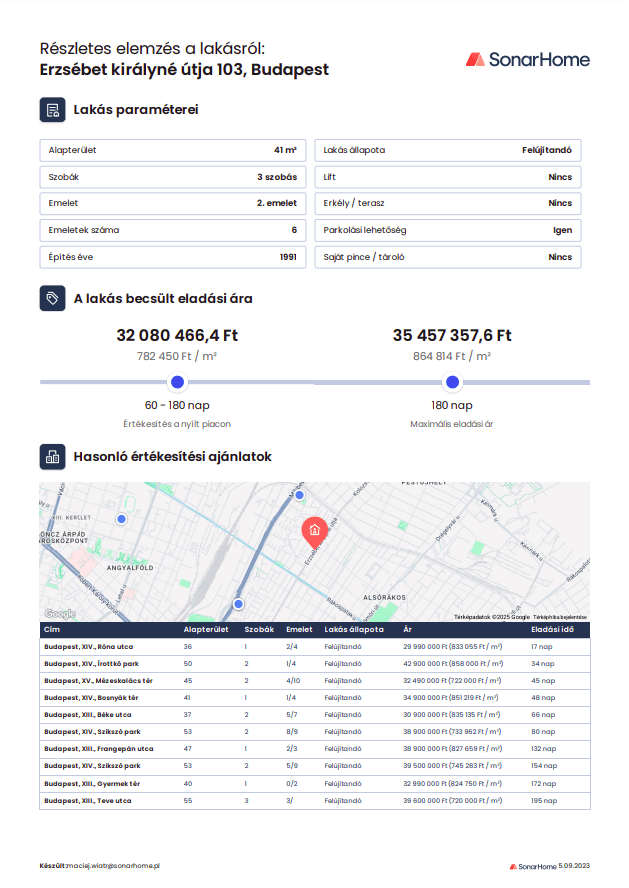Image resolution: width=629 pixels, height=888 pixels.
Task: Open the maciej.wiatr@sonarhome.pl email link
Action: click(x=113, y=865)
